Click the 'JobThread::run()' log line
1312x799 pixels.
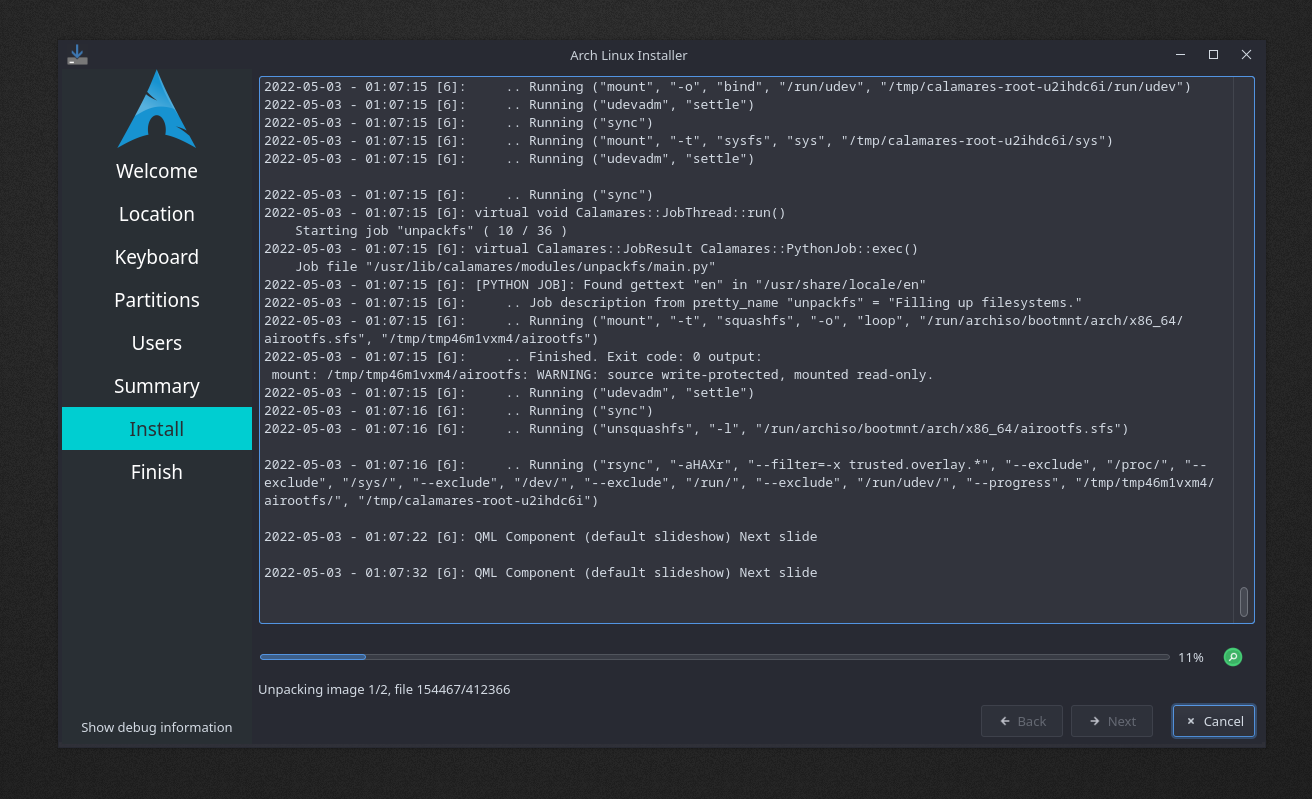[x=525, y=213]
